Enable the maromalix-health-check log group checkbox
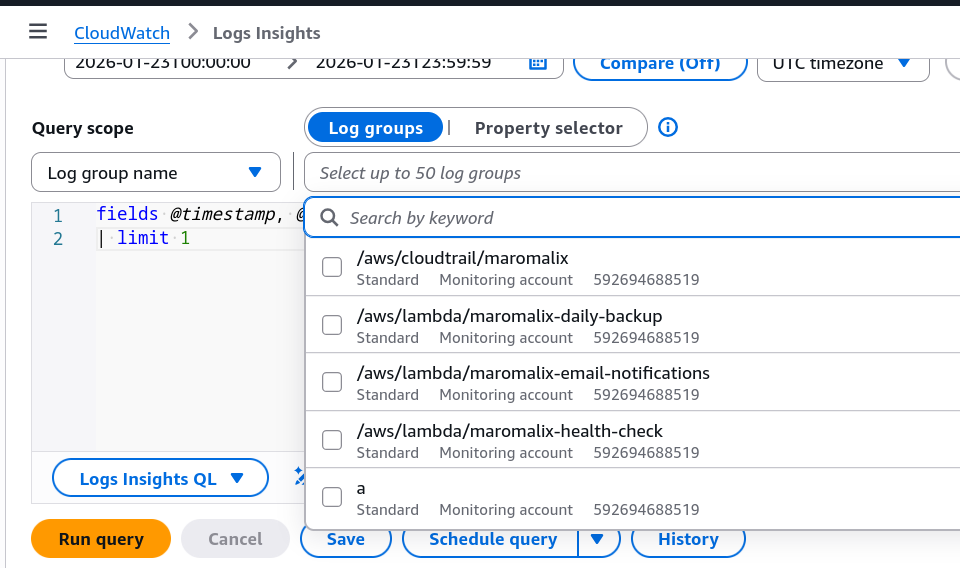This screenshot has width=960, height=568. point(332,441)
